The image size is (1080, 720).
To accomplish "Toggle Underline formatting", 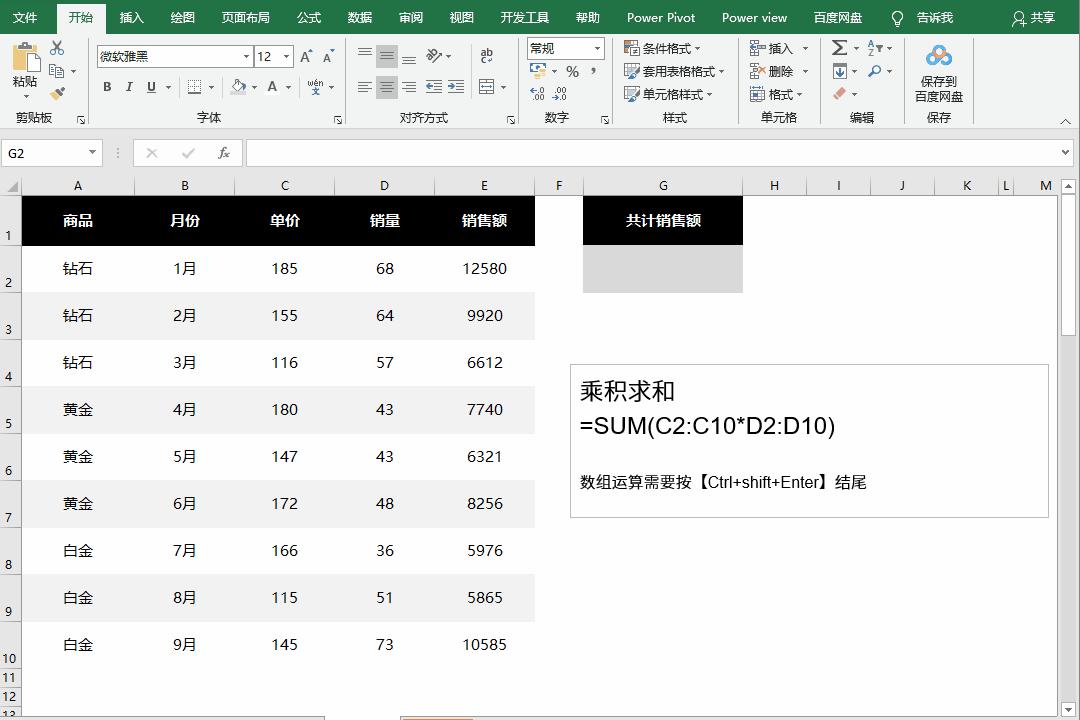I will tap(151, 87).
